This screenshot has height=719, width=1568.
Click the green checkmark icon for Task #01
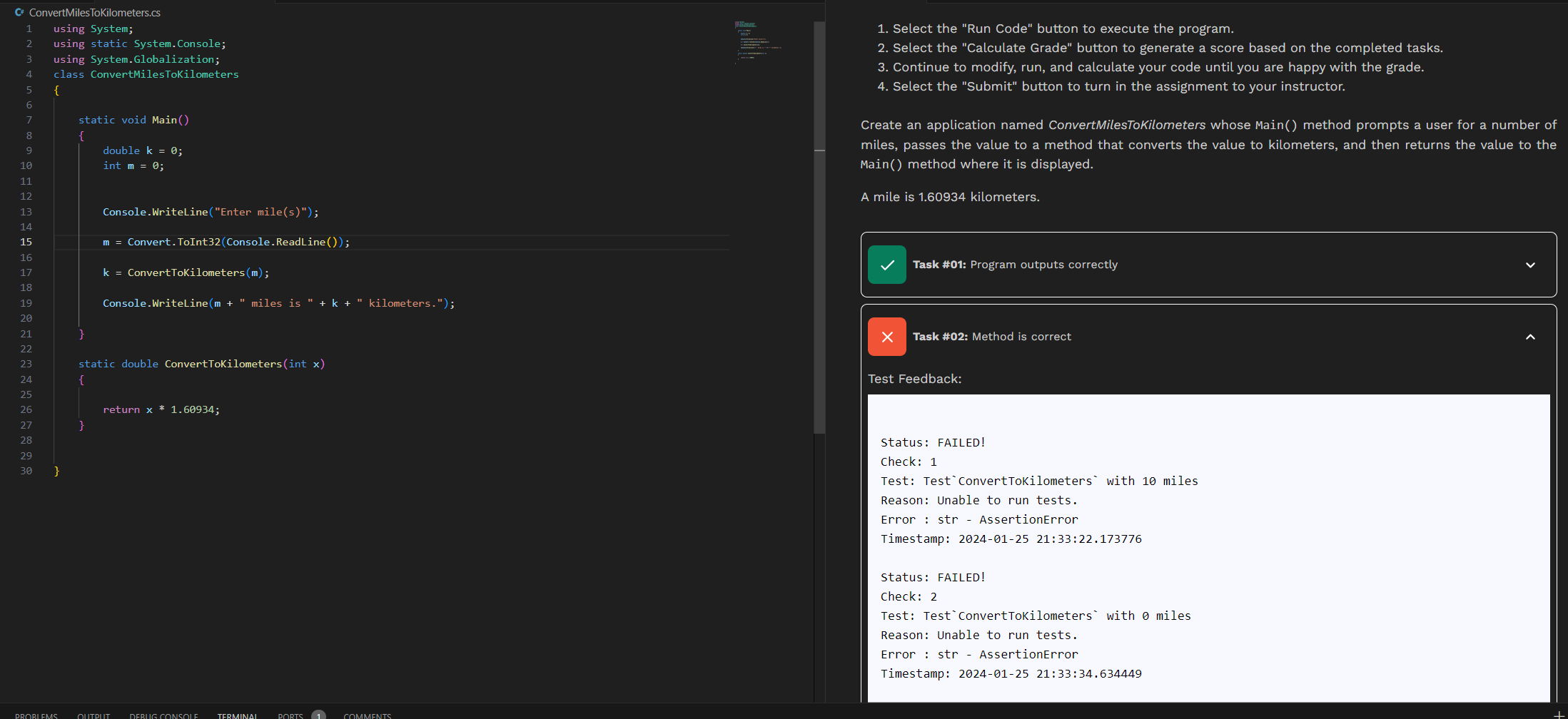887,265
